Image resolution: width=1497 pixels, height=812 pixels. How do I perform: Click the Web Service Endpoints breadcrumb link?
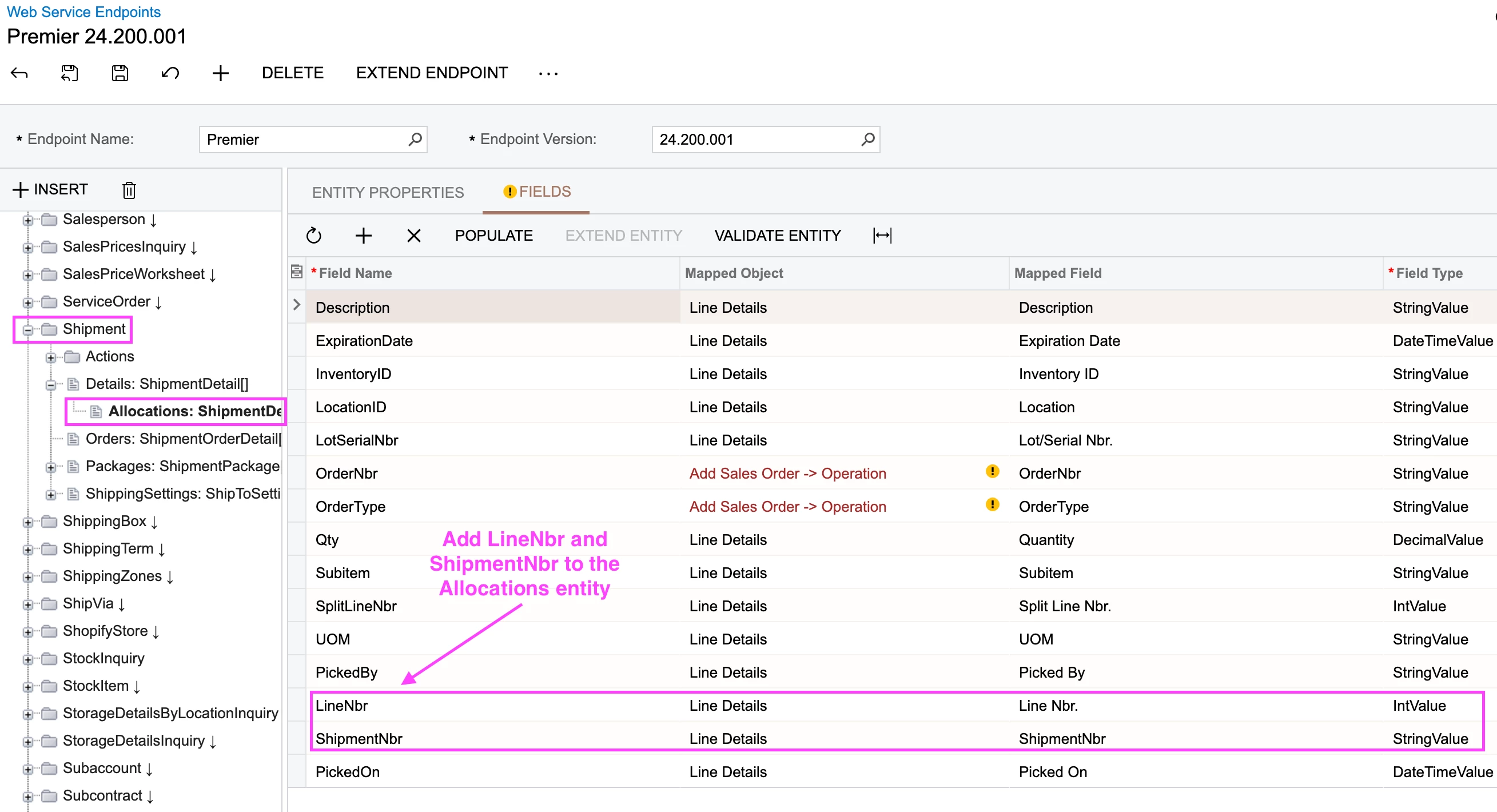(83, 11)
